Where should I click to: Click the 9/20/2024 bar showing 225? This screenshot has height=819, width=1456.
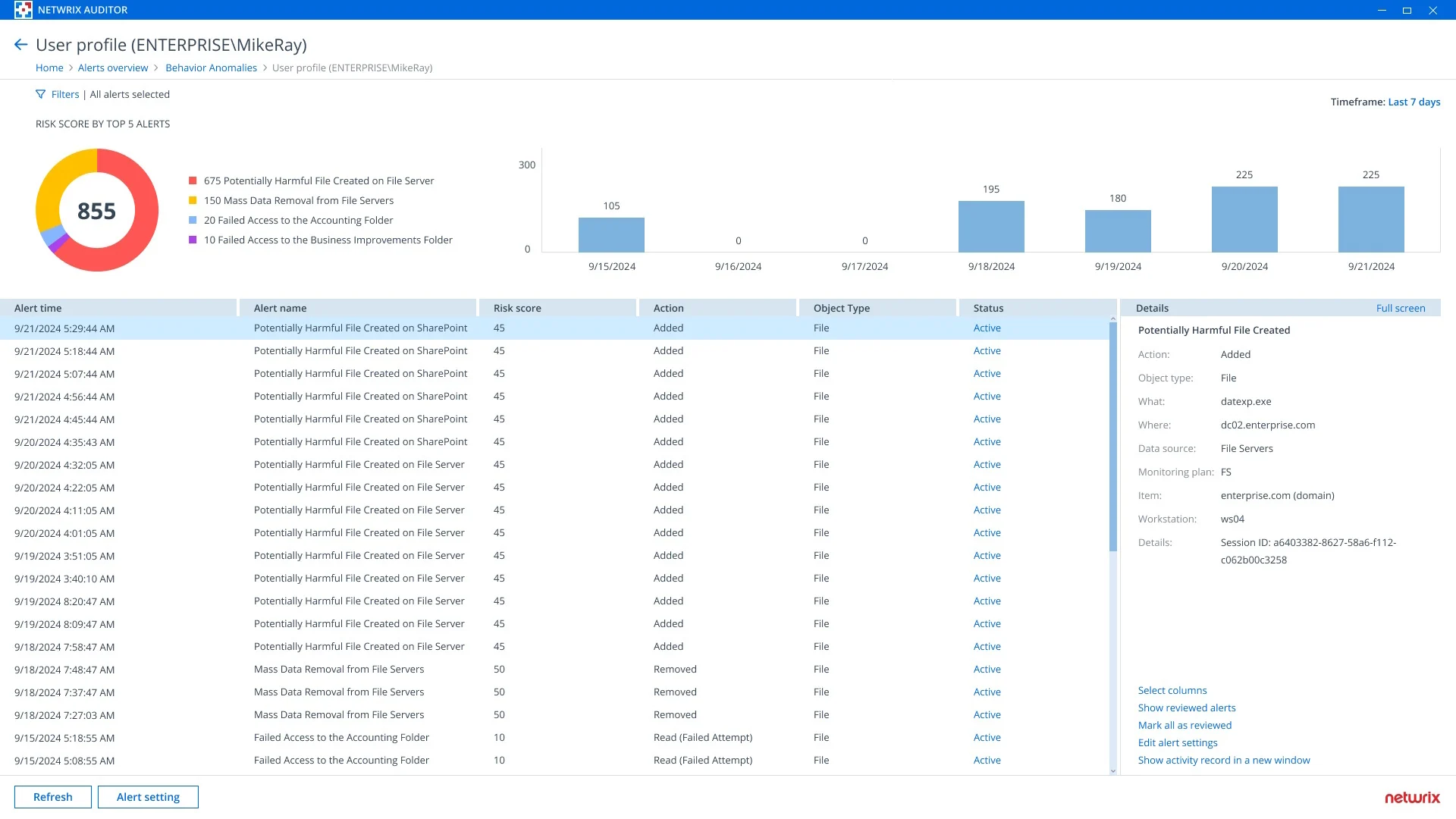[x=1244, y=219]
